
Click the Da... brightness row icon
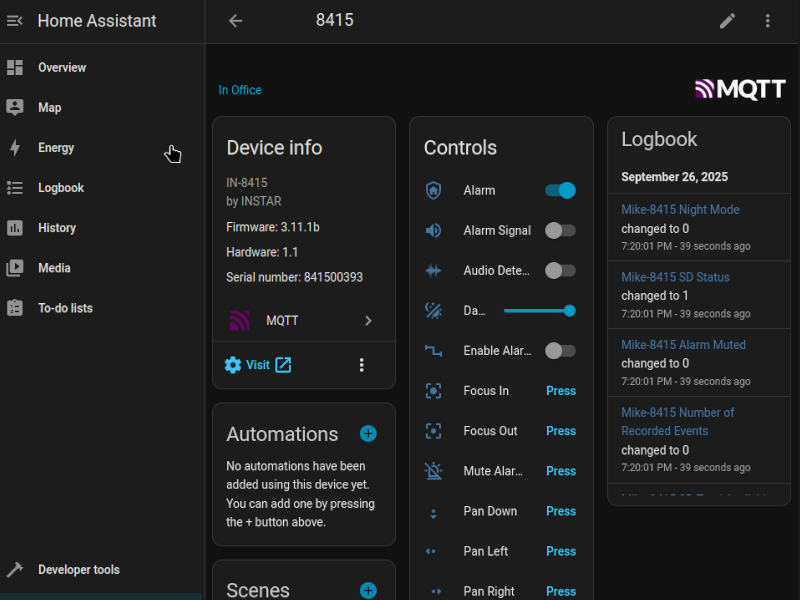[x=433, y=310]
